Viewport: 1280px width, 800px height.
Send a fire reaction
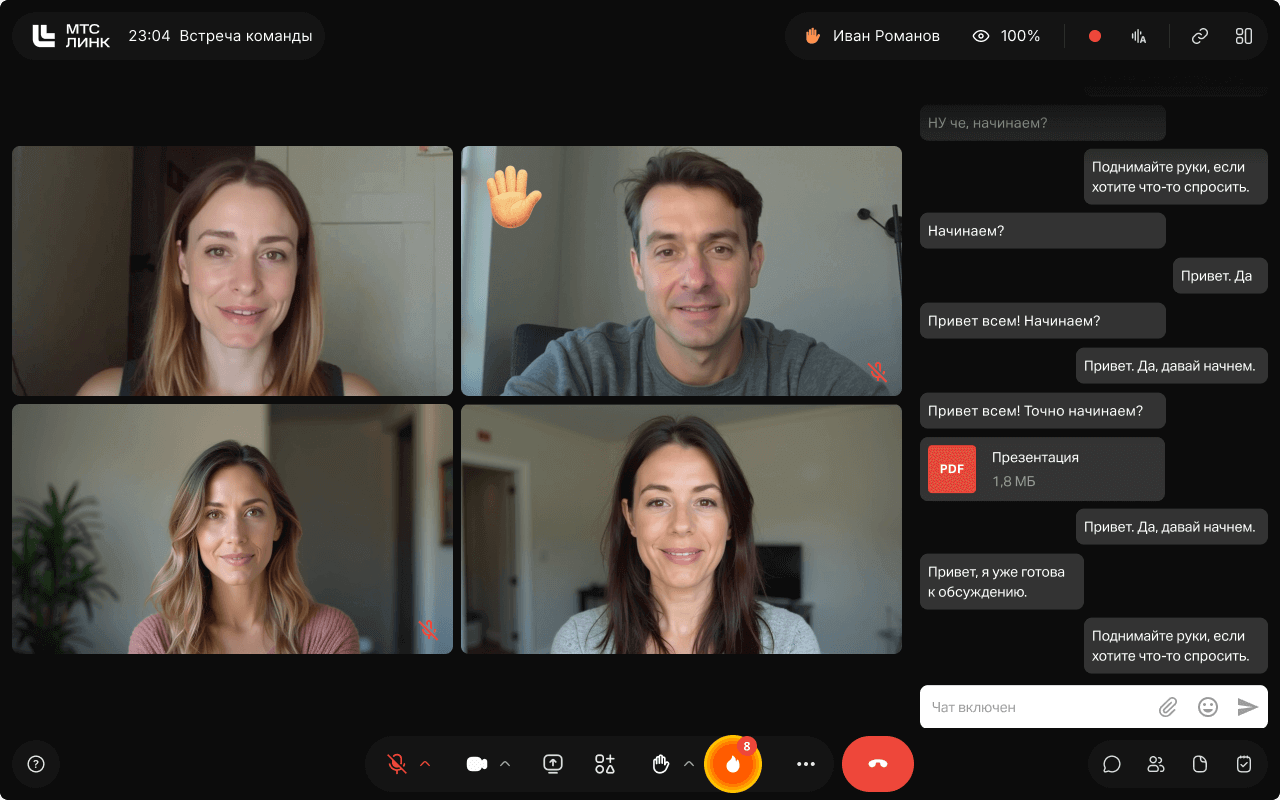(733, 764)
